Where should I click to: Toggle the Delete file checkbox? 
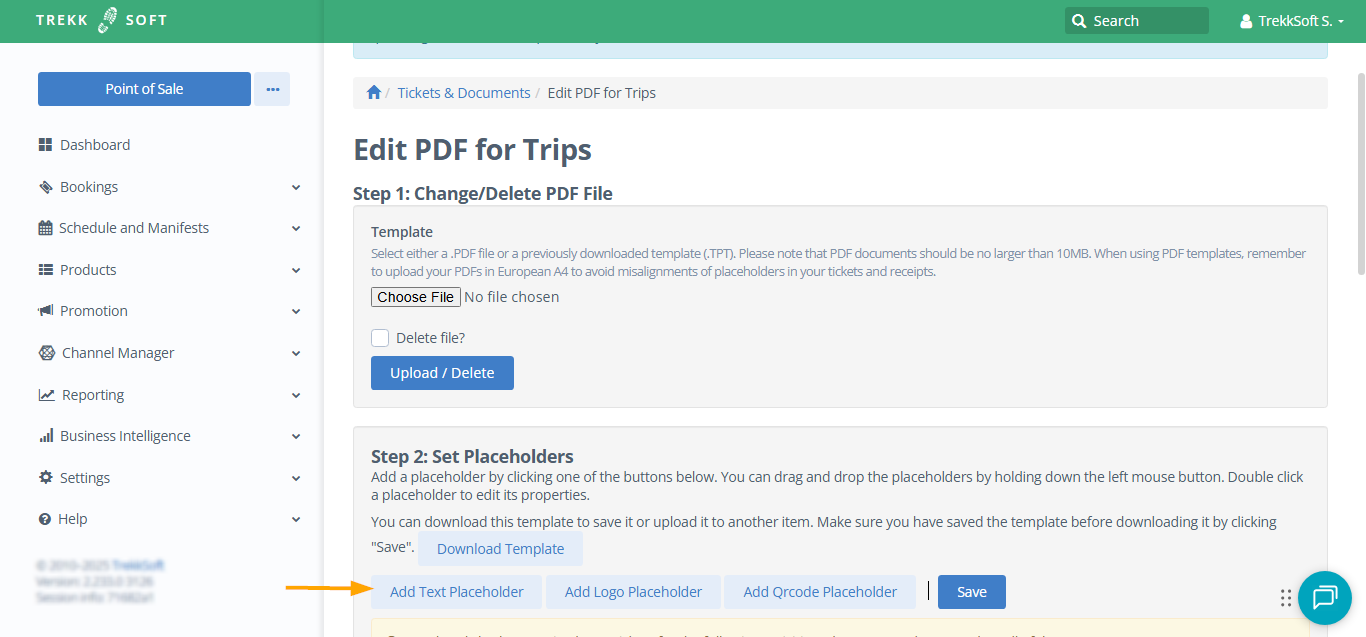click(380, 338)
